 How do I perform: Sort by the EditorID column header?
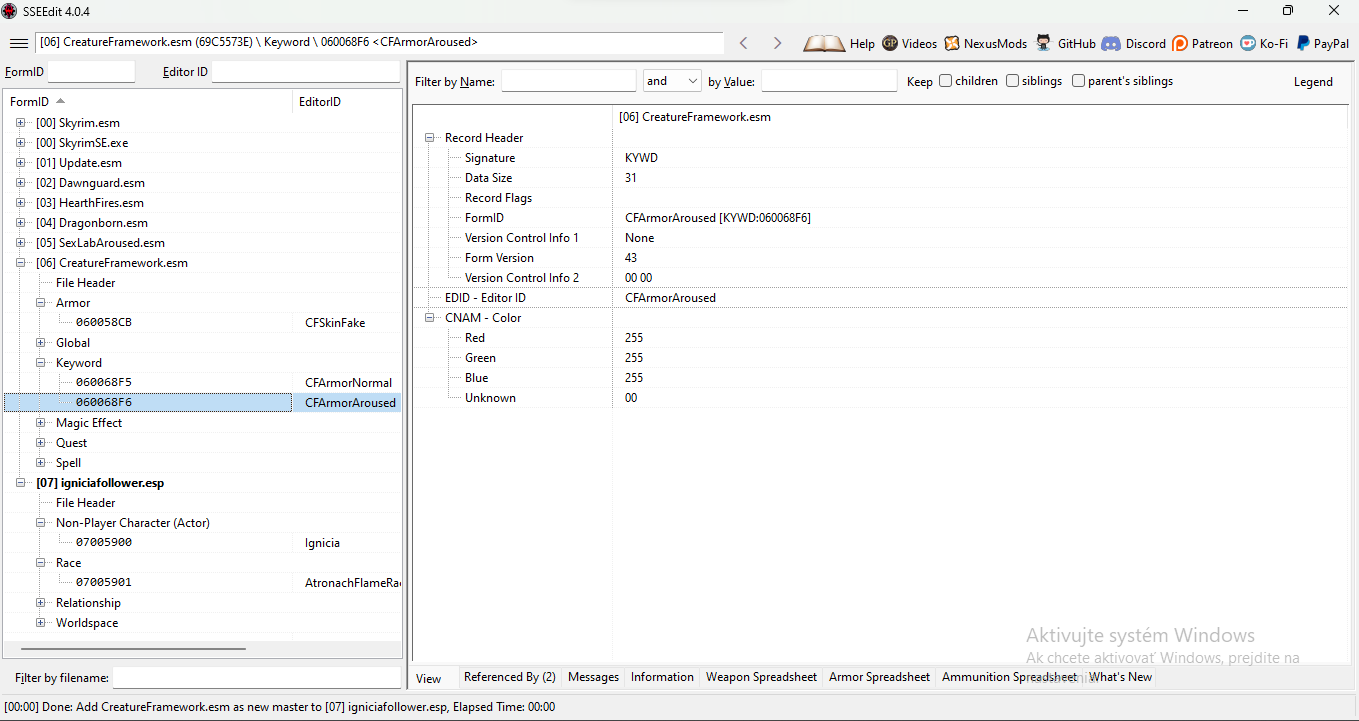(x=347, y=102)
